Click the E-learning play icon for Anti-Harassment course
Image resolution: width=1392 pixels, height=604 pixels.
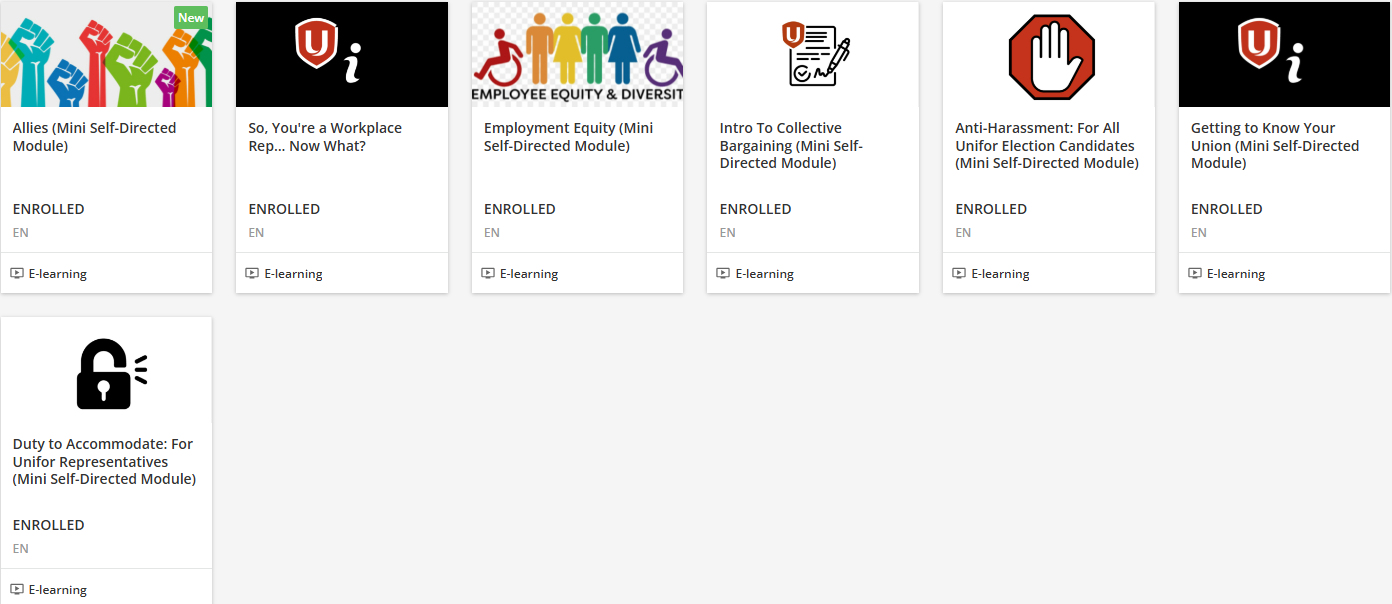point(960,272)
